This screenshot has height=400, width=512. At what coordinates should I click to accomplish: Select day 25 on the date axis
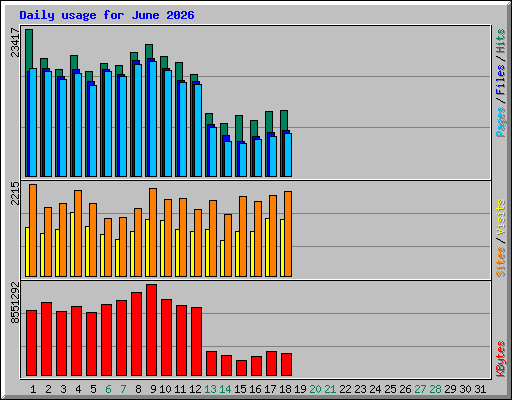click(x=390, y=389)
